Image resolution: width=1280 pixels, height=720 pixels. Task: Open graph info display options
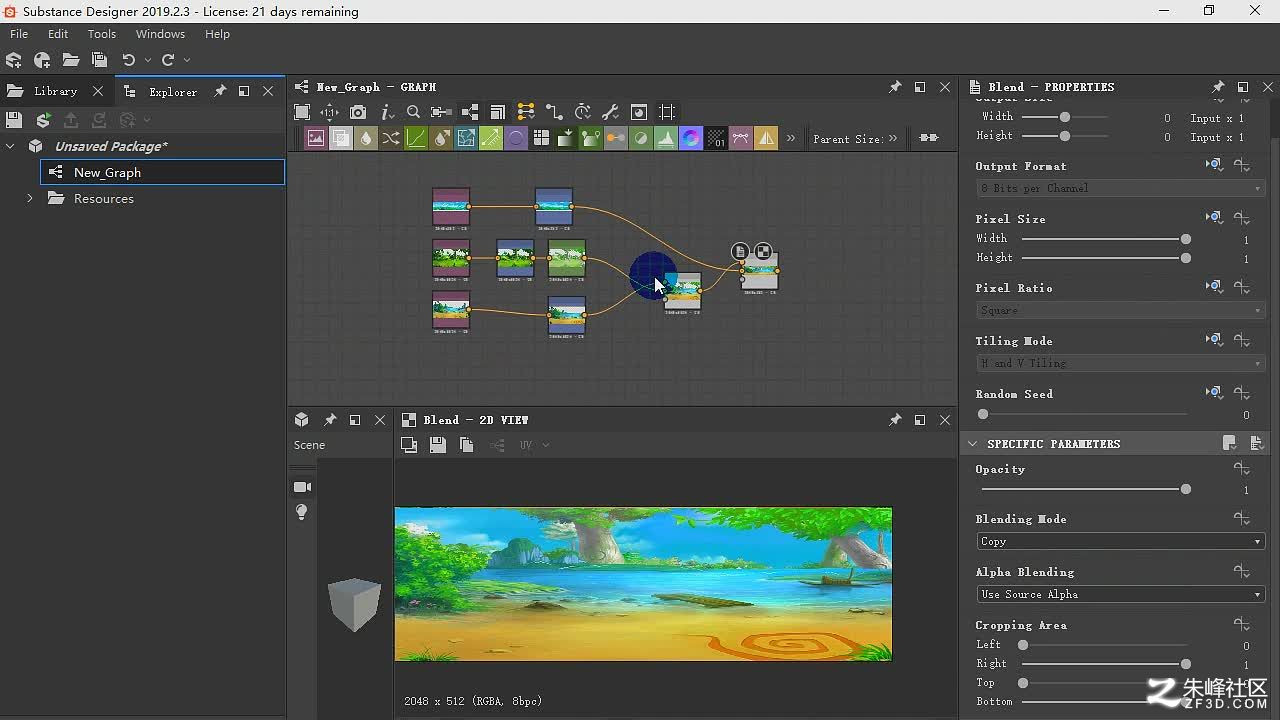[x=386, y=112]
